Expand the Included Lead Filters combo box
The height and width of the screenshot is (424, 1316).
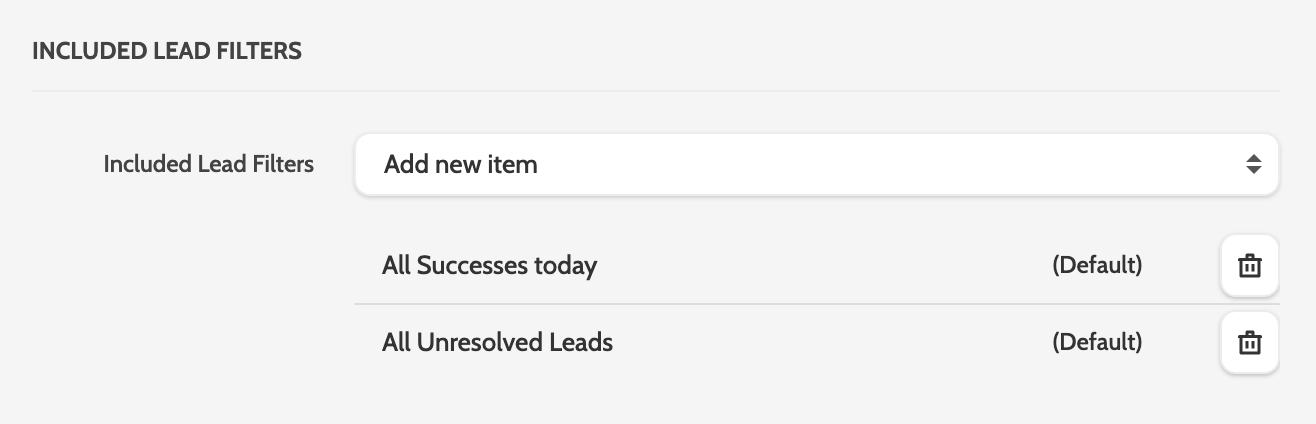click(816, 164)
